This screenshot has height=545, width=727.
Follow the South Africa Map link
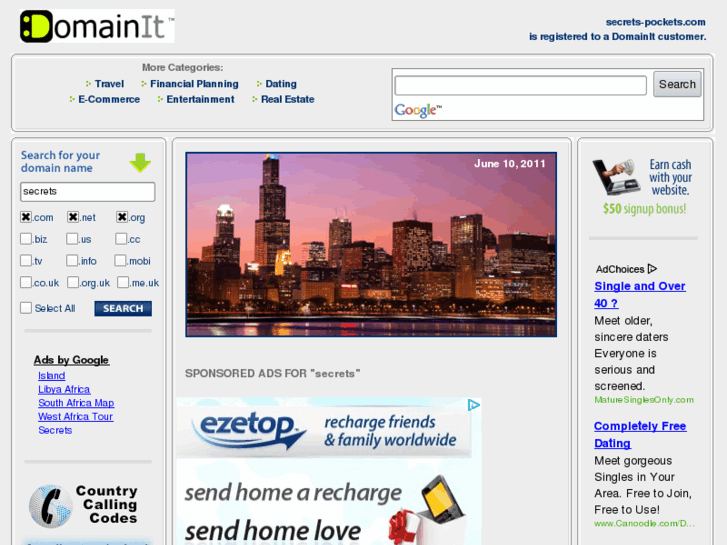[x=76, y=403]
